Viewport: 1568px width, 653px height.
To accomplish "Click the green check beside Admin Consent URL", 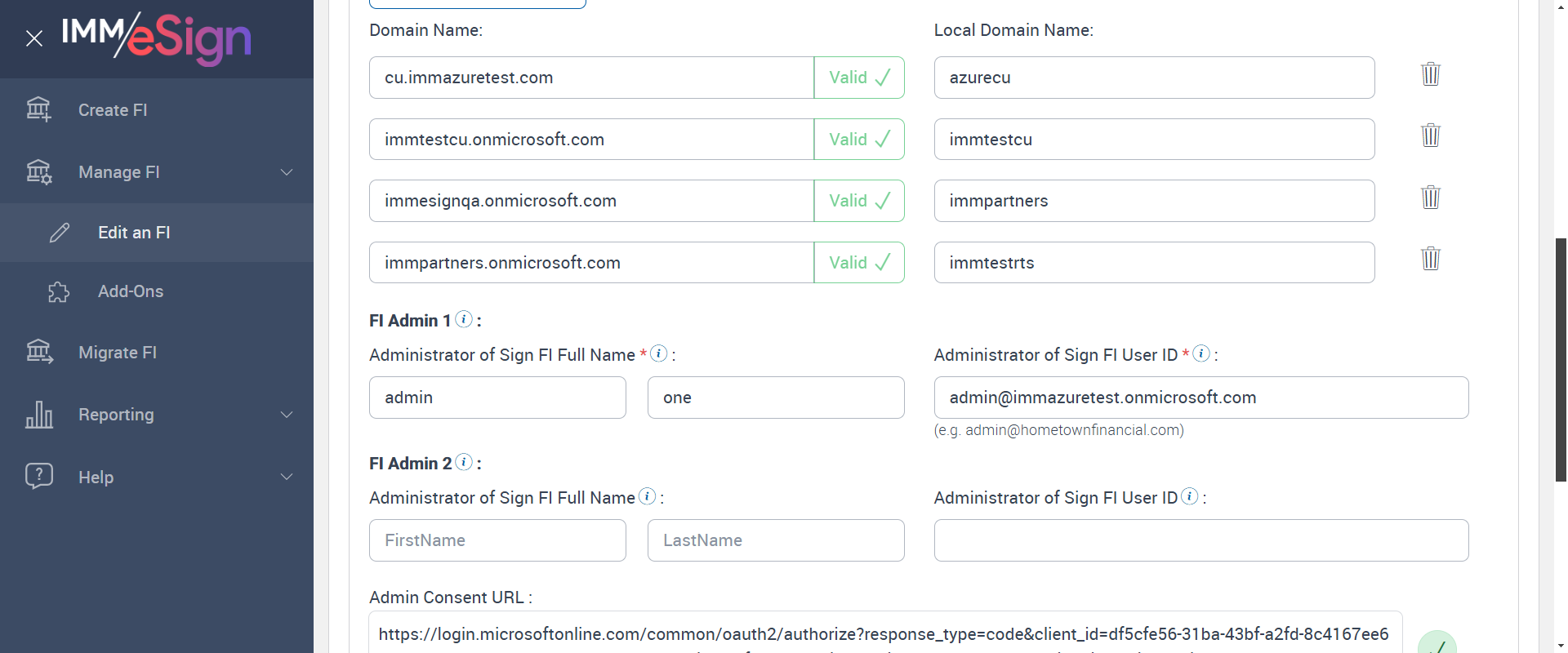I will [x=1437, y=645].
